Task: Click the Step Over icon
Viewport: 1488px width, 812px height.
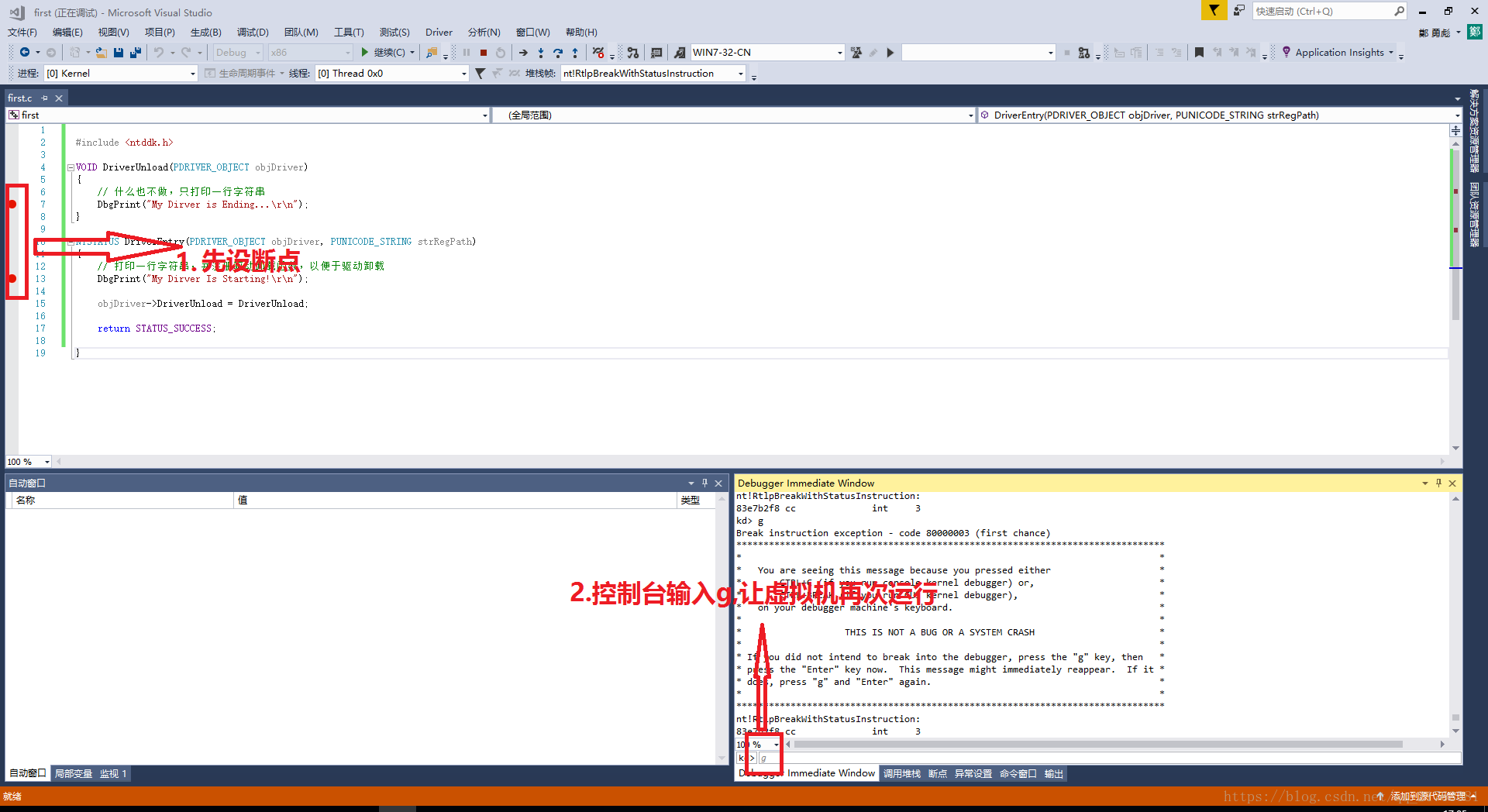Action: pos(558,53)
